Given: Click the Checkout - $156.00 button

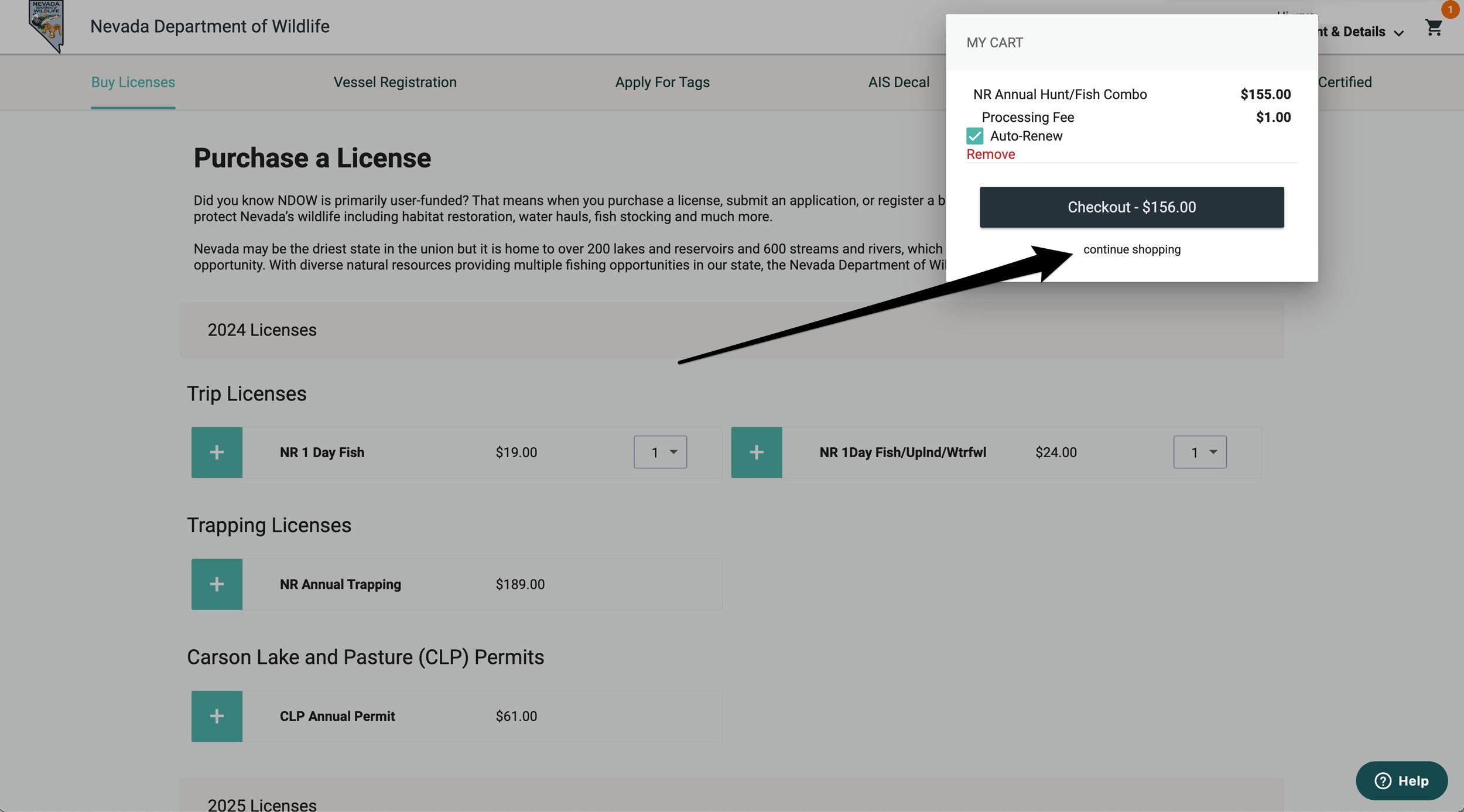Looking at the screenshot, I should coord(1131,207).
